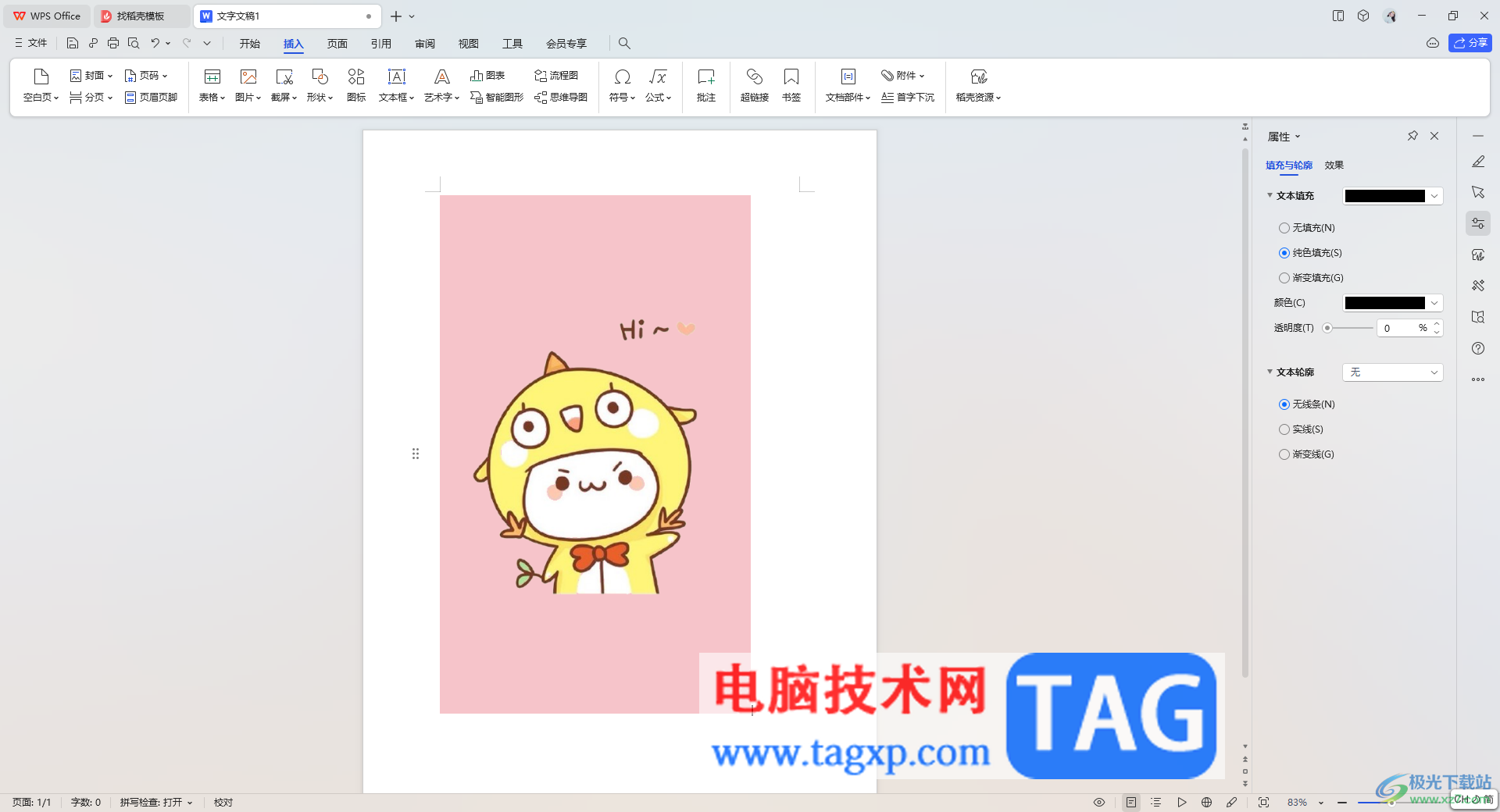This screenshot has width=1500, height=812.
Task: Insert WordArt (艺术字)
Action: pos(441,86)
